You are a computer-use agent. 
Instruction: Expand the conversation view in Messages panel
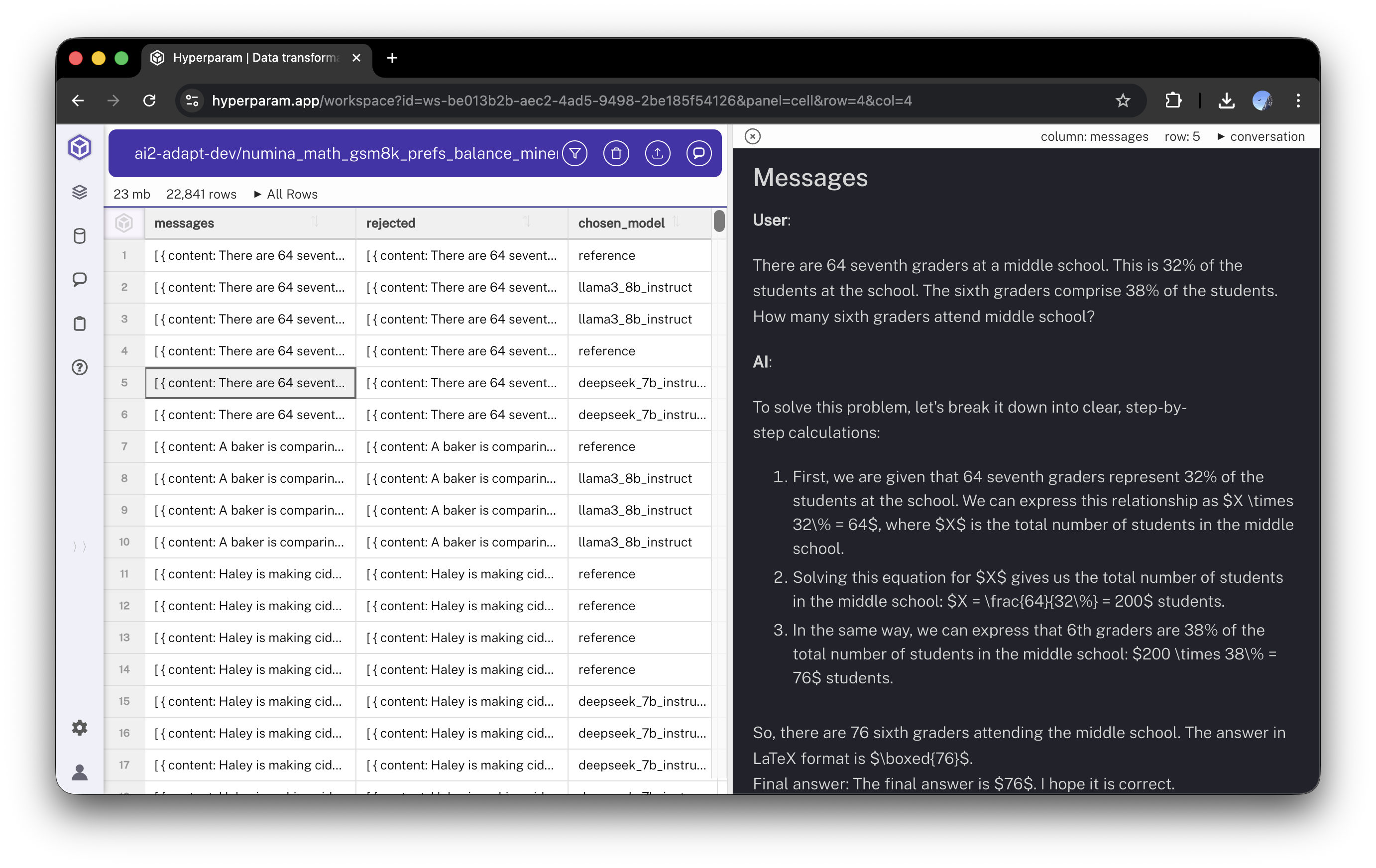(1261, 136)
